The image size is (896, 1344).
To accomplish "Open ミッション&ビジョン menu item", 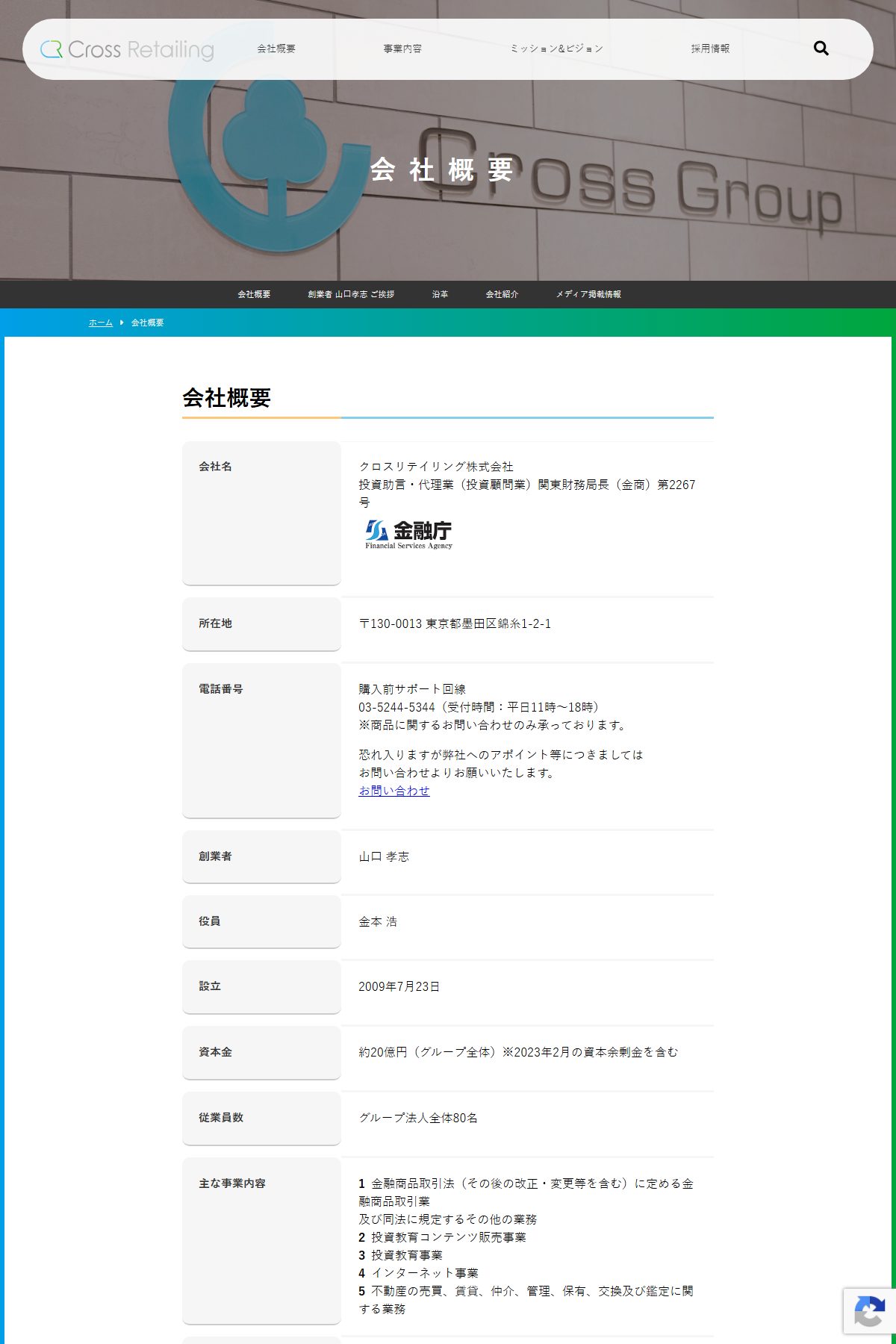I will 556,49.
